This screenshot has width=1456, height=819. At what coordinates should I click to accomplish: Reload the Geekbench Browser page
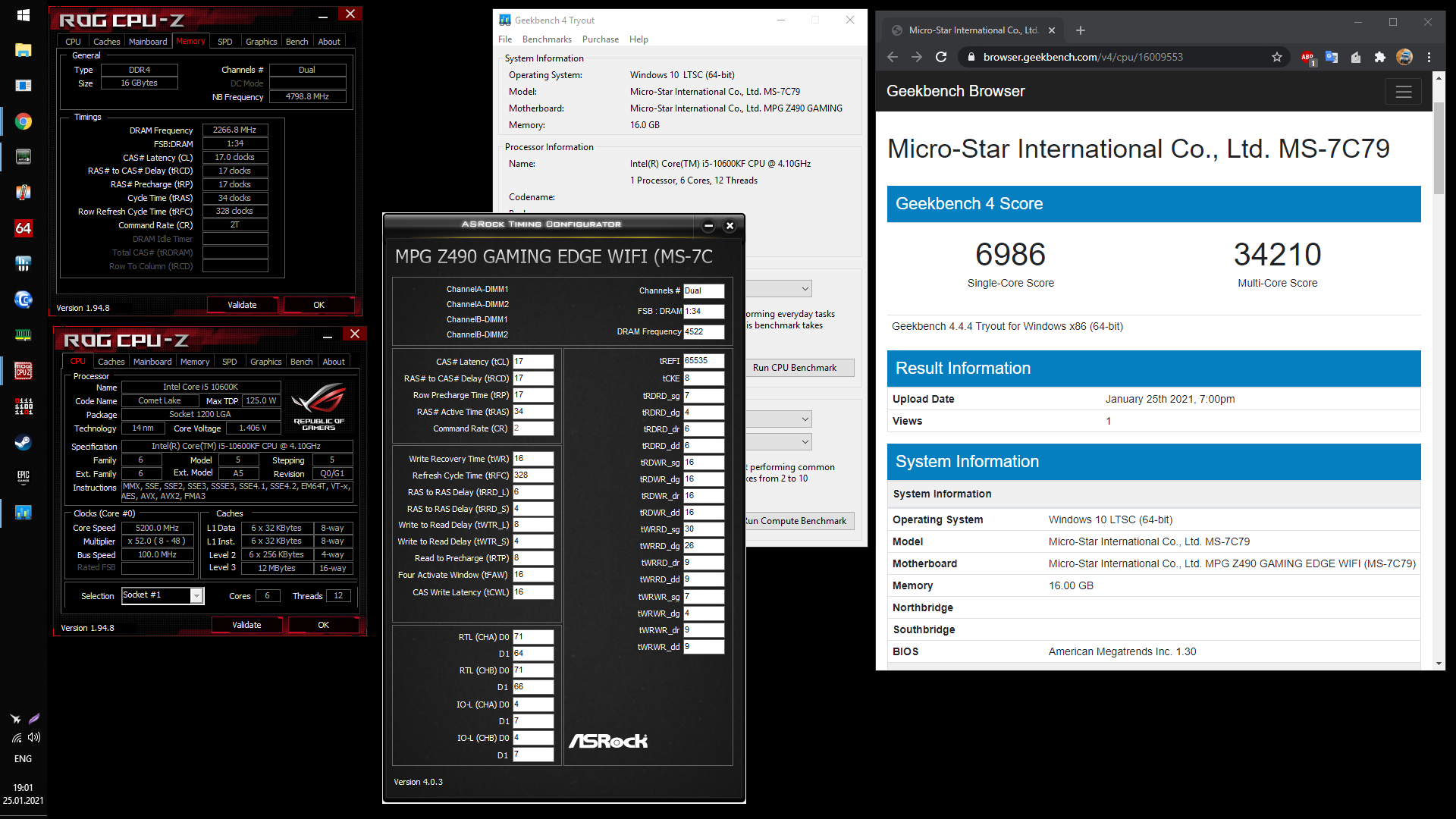click(941, 57)
